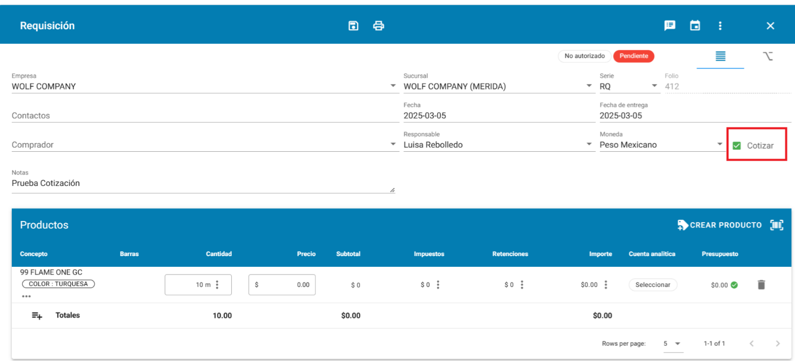Open the rows per page dropdown
The width and height of the screenshot is (795, 361).
672,343
